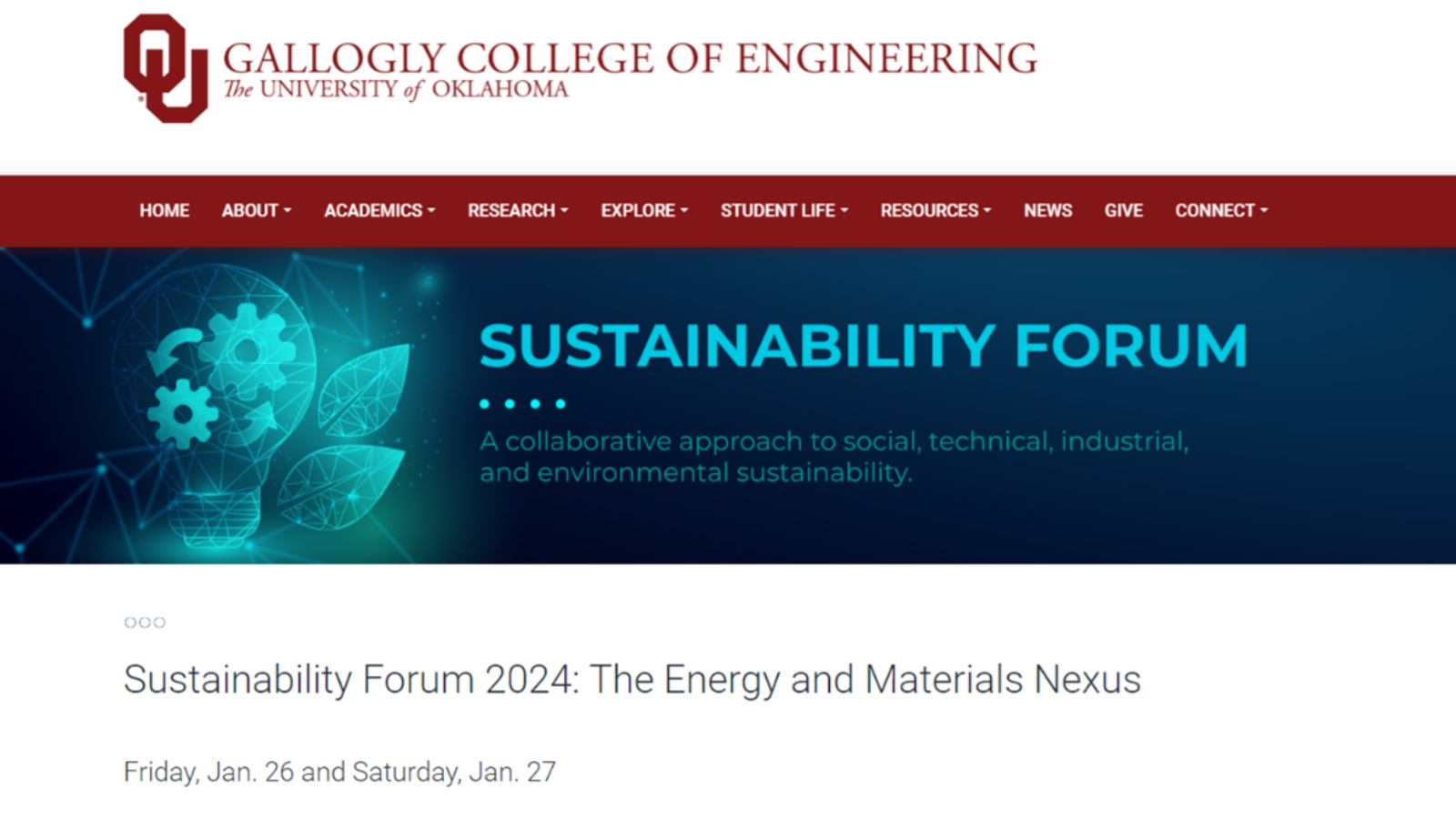The width and height of the screenshot is (1456, 819).
Task: Expand the About dropdown menu
Action: point(257,210)
